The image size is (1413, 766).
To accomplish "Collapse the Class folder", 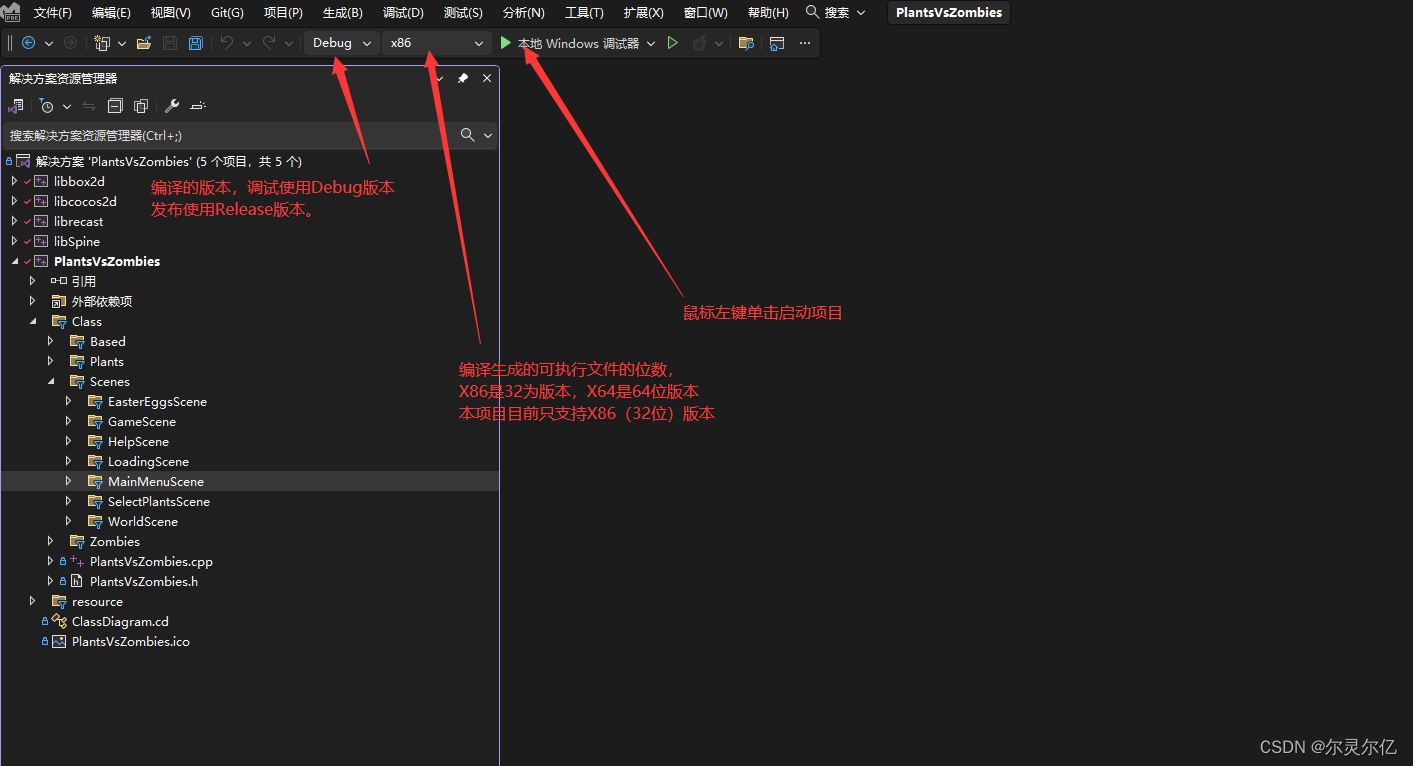I will (32, 321).
